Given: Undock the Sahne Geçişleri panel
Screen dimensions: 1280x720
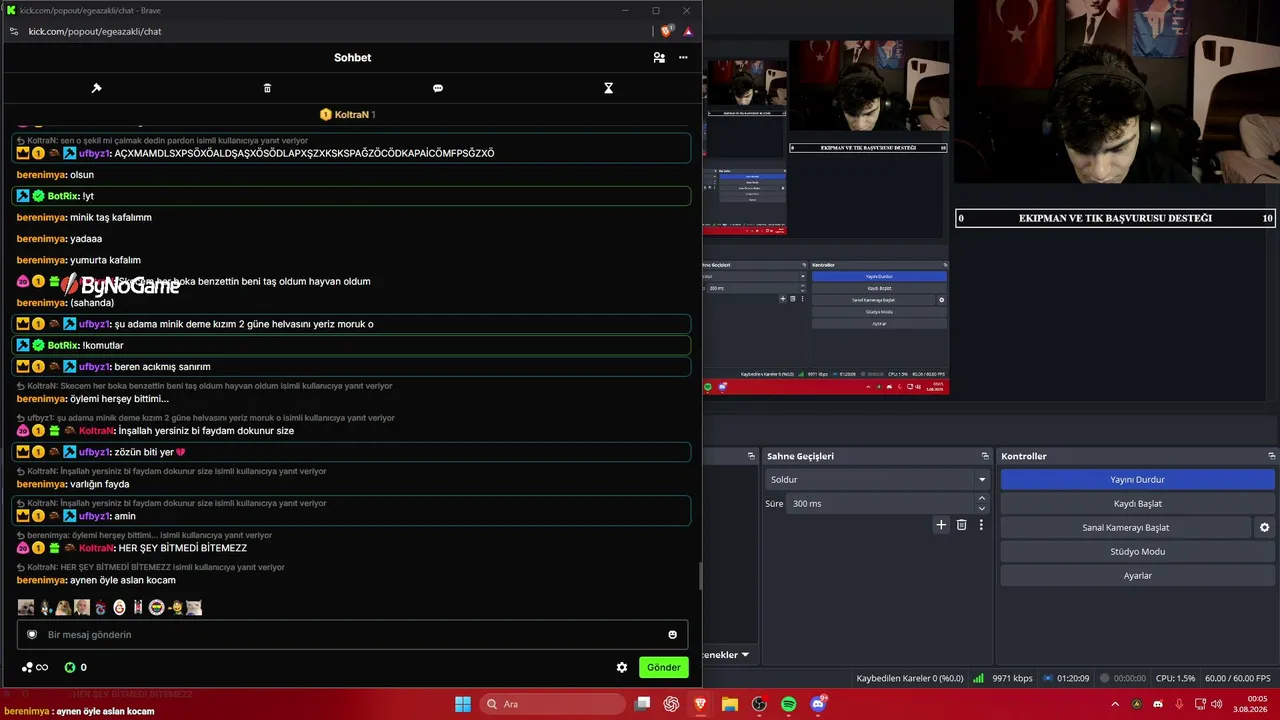Looking at the screenshot, I should (x=985, y=456).
